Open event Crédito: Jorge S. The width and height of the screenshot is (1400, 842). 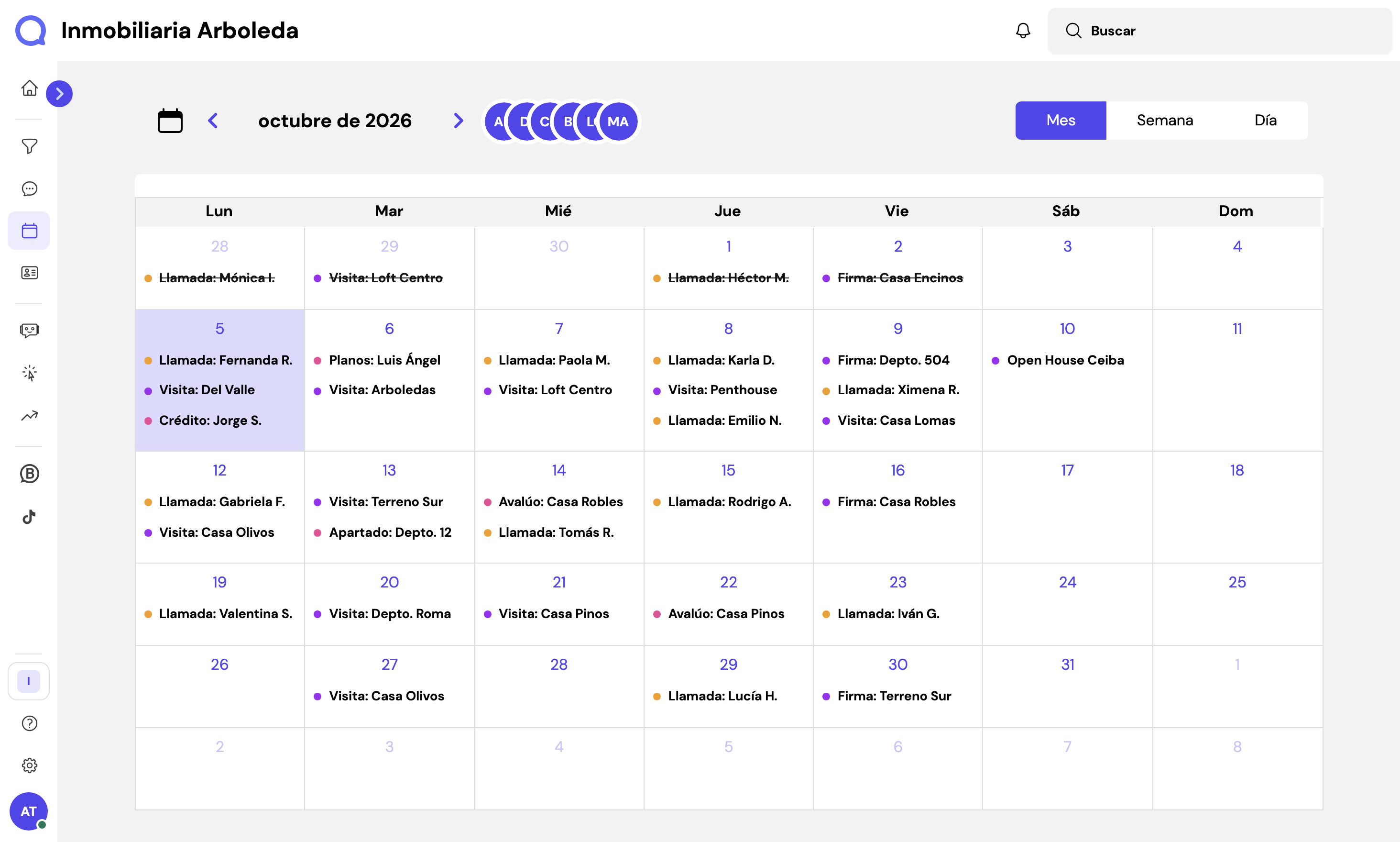(204, 421)
